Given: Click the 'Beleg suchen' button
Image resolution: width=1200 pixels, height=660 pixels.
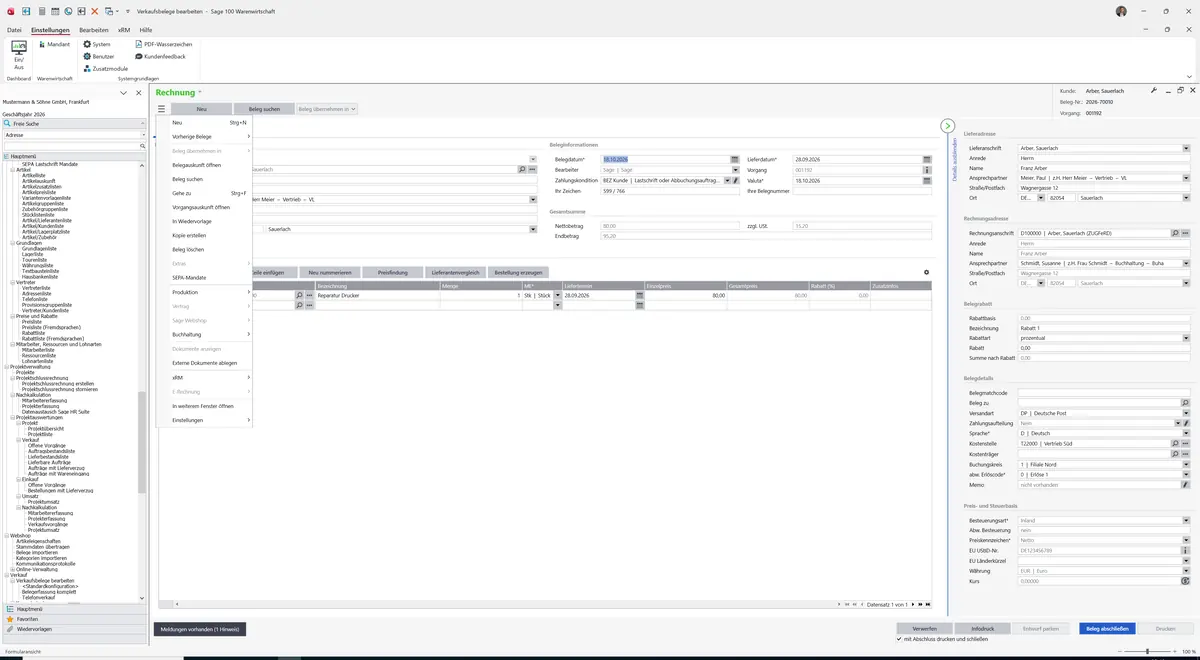Looking at the screenshot, I should click(x=264, y=109).
